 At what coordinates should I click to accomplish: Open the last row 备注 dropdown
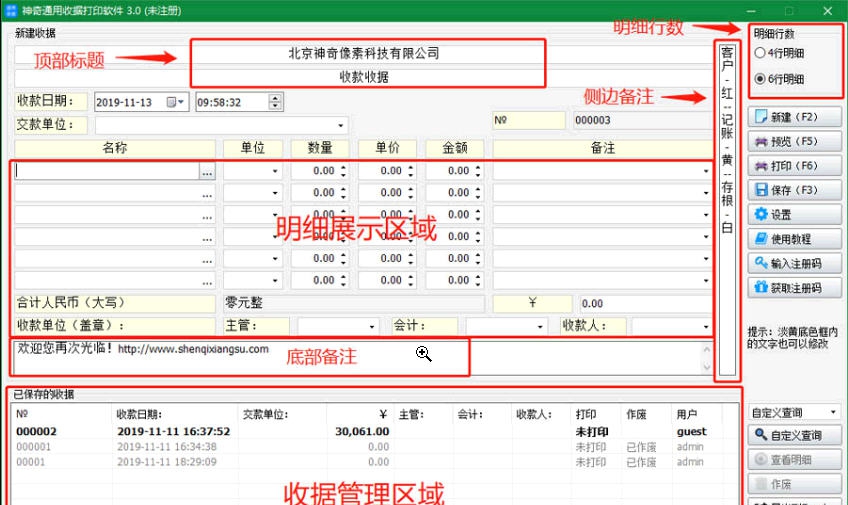706,281
